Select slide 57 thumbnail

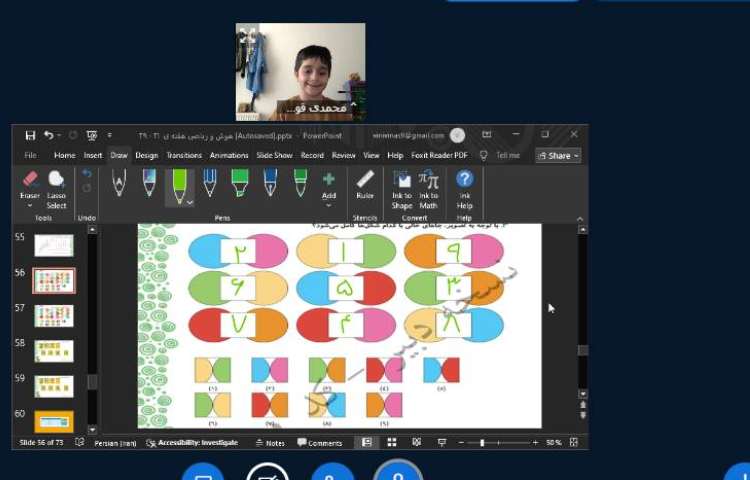click(x=54, y=316)
